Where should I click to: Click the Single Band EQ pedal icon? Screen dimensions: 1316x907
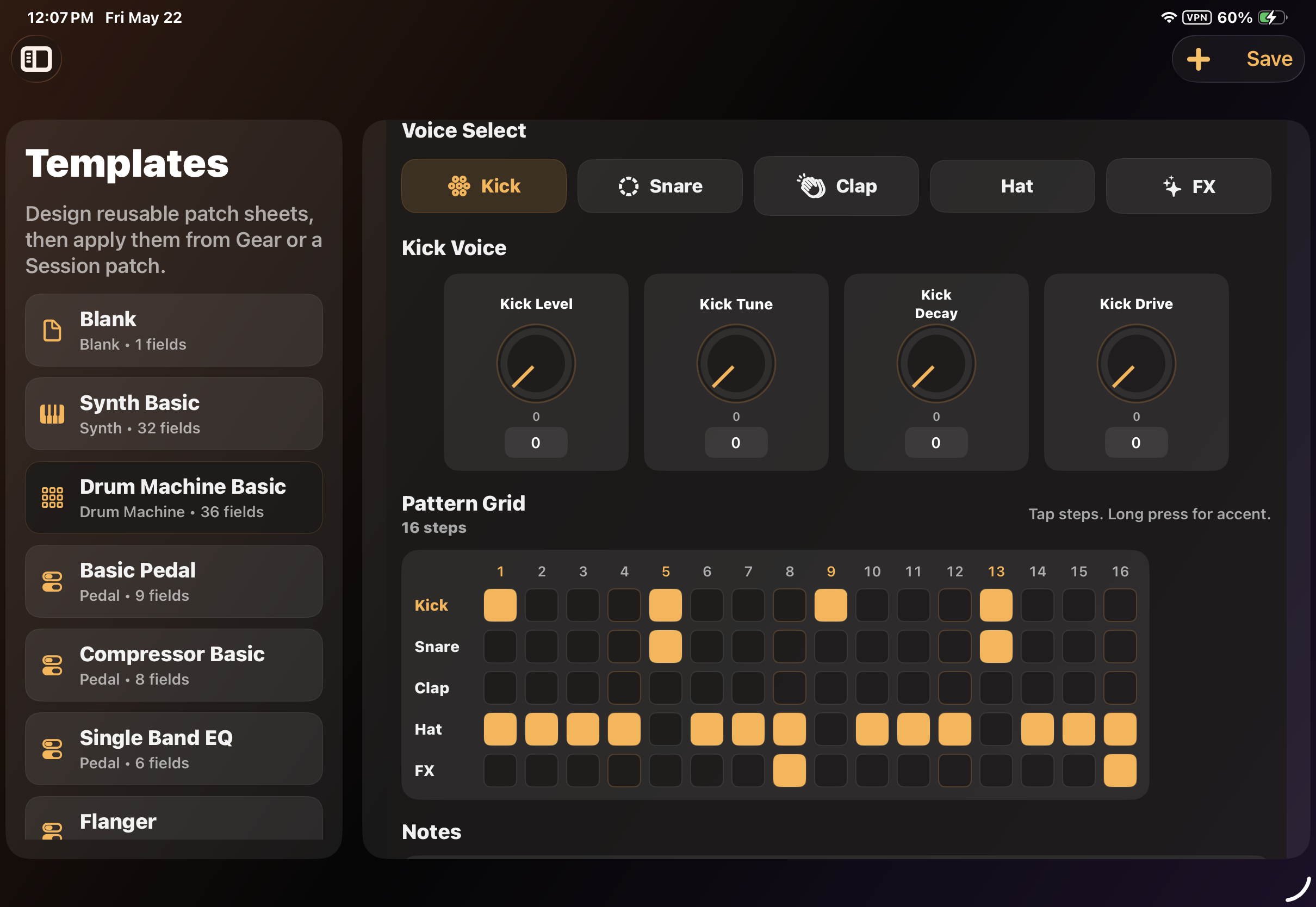pyautogui.click(x=52, y=749)
